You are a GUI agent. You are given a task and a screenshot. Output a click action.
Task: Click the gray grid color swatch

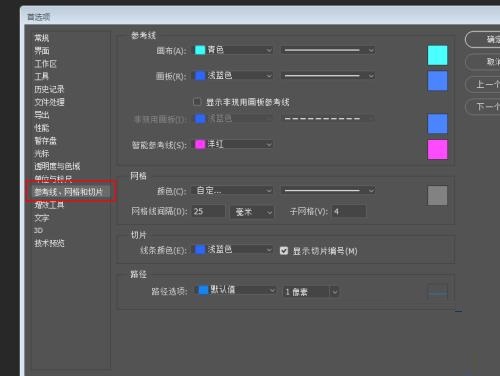click(437, 195)
